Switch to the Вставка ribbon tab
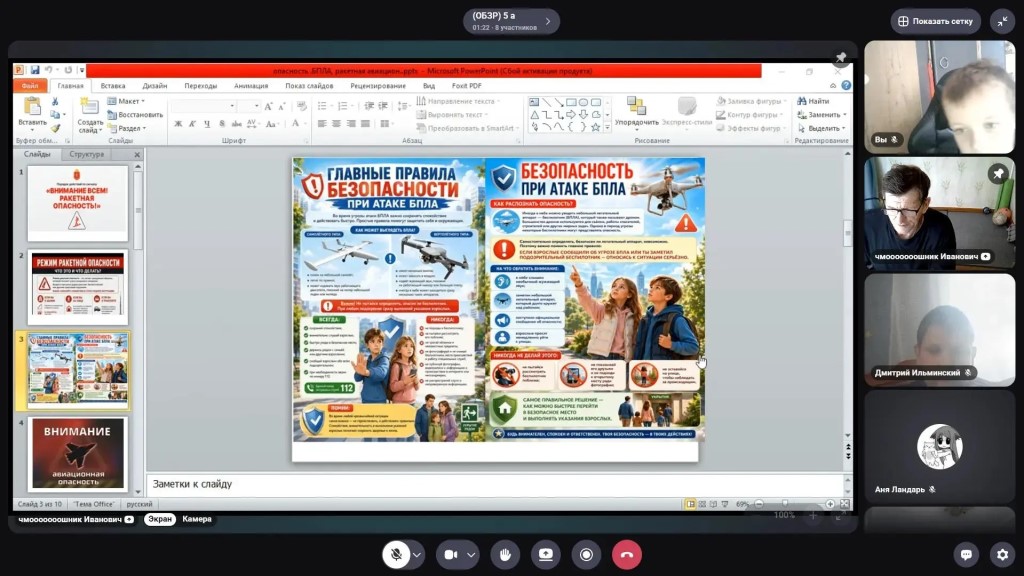1024x576 pixels. point(113,86)
